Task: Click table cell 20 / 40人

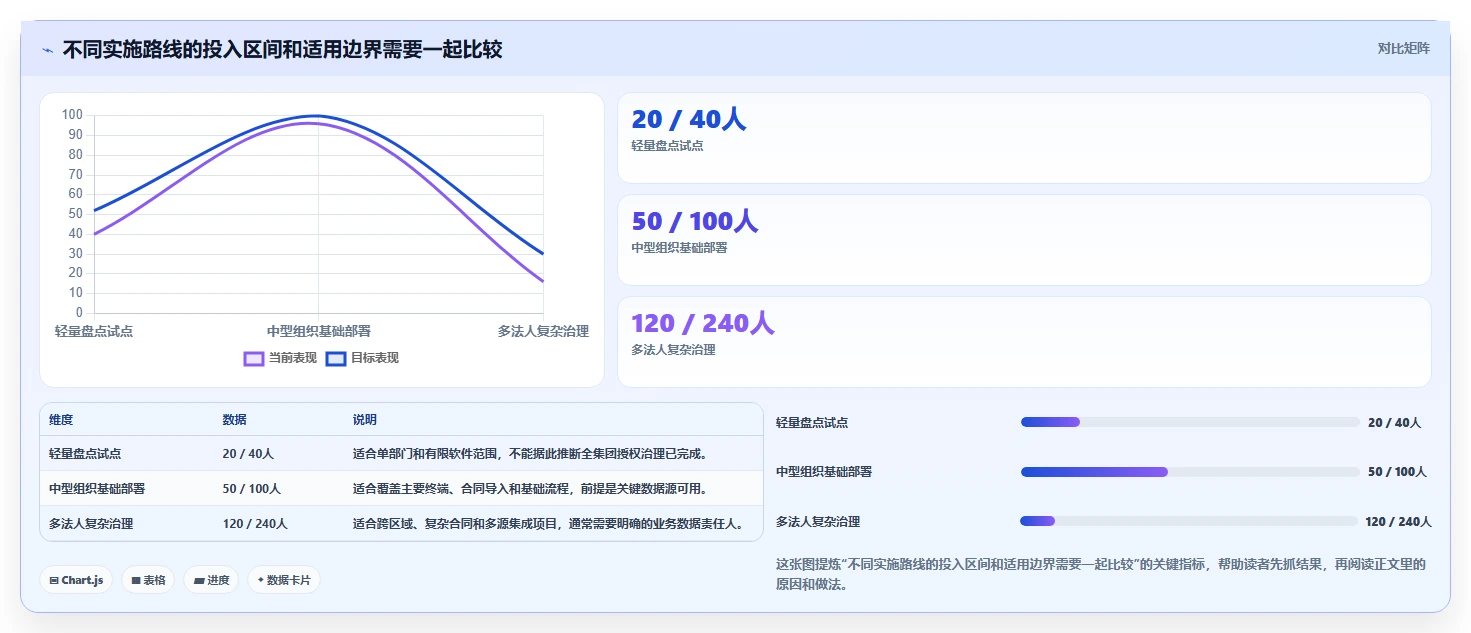Action: [x=248, y=454]
